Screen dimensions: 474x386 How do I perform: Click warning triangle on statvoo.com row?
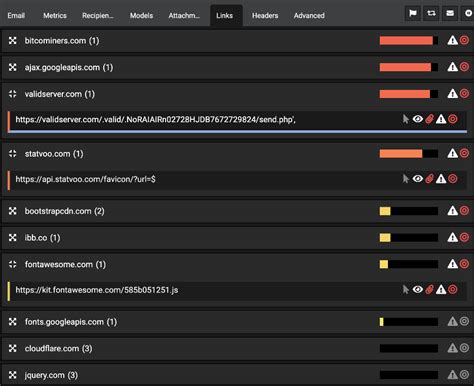tap(452, 153)
